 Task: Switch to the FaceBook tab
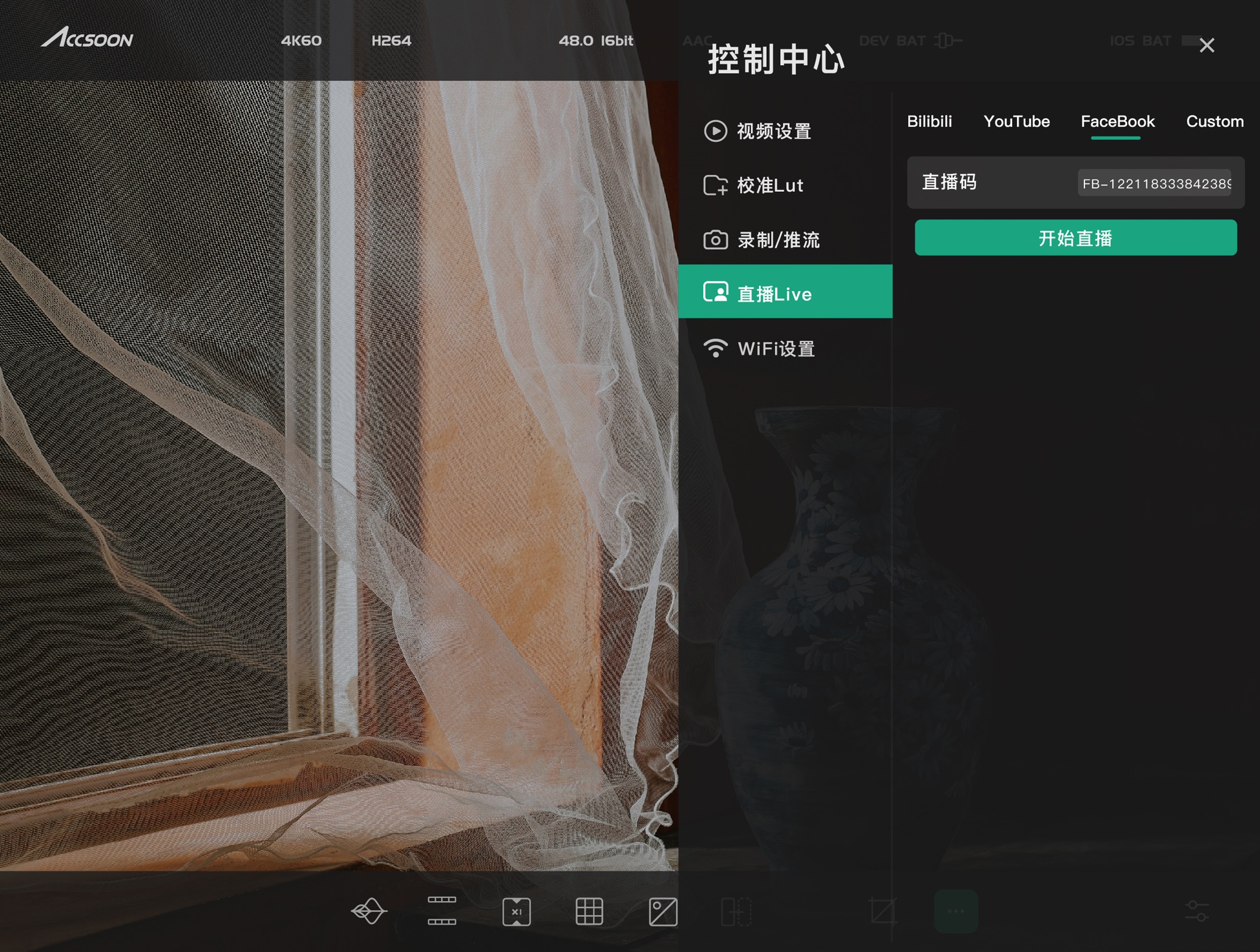pyautogui.click(x=1117, y=122)
